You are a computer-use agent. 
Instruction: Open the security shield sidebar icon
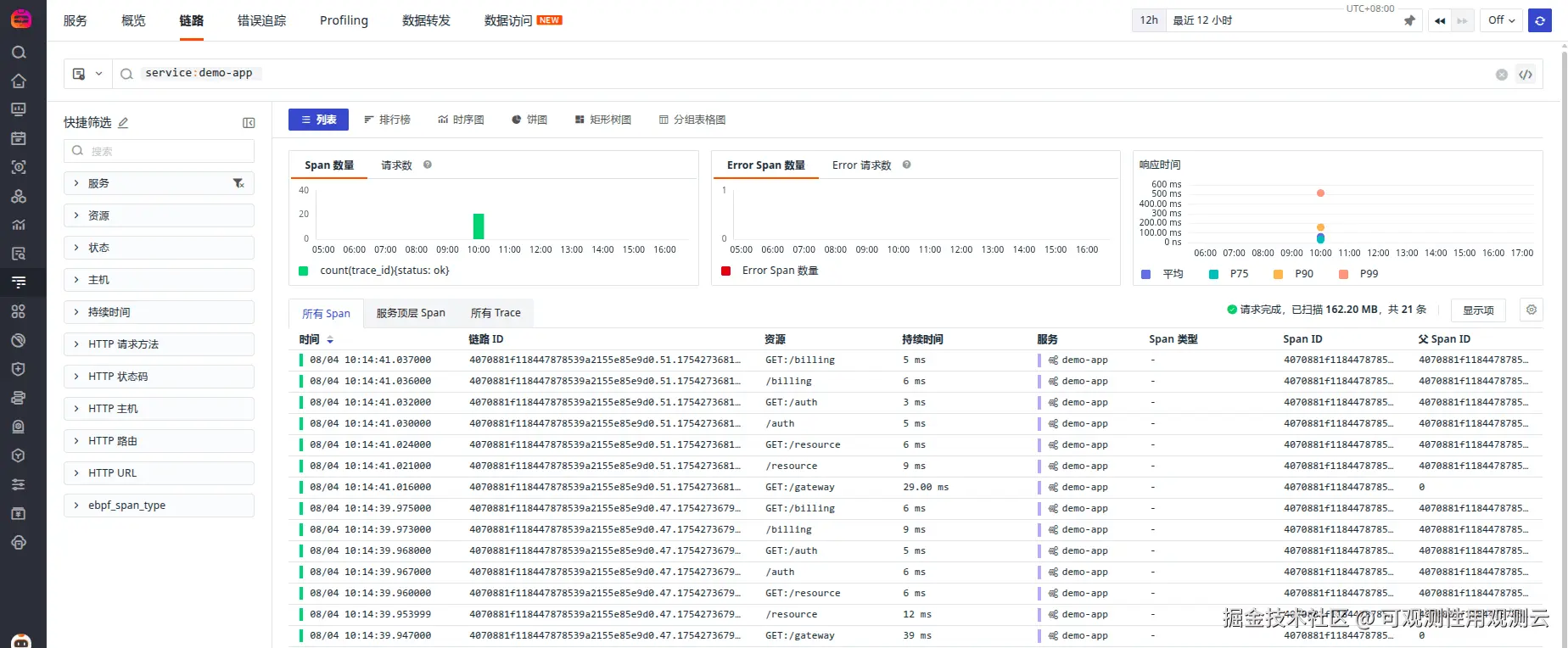(x=19, y=369)
